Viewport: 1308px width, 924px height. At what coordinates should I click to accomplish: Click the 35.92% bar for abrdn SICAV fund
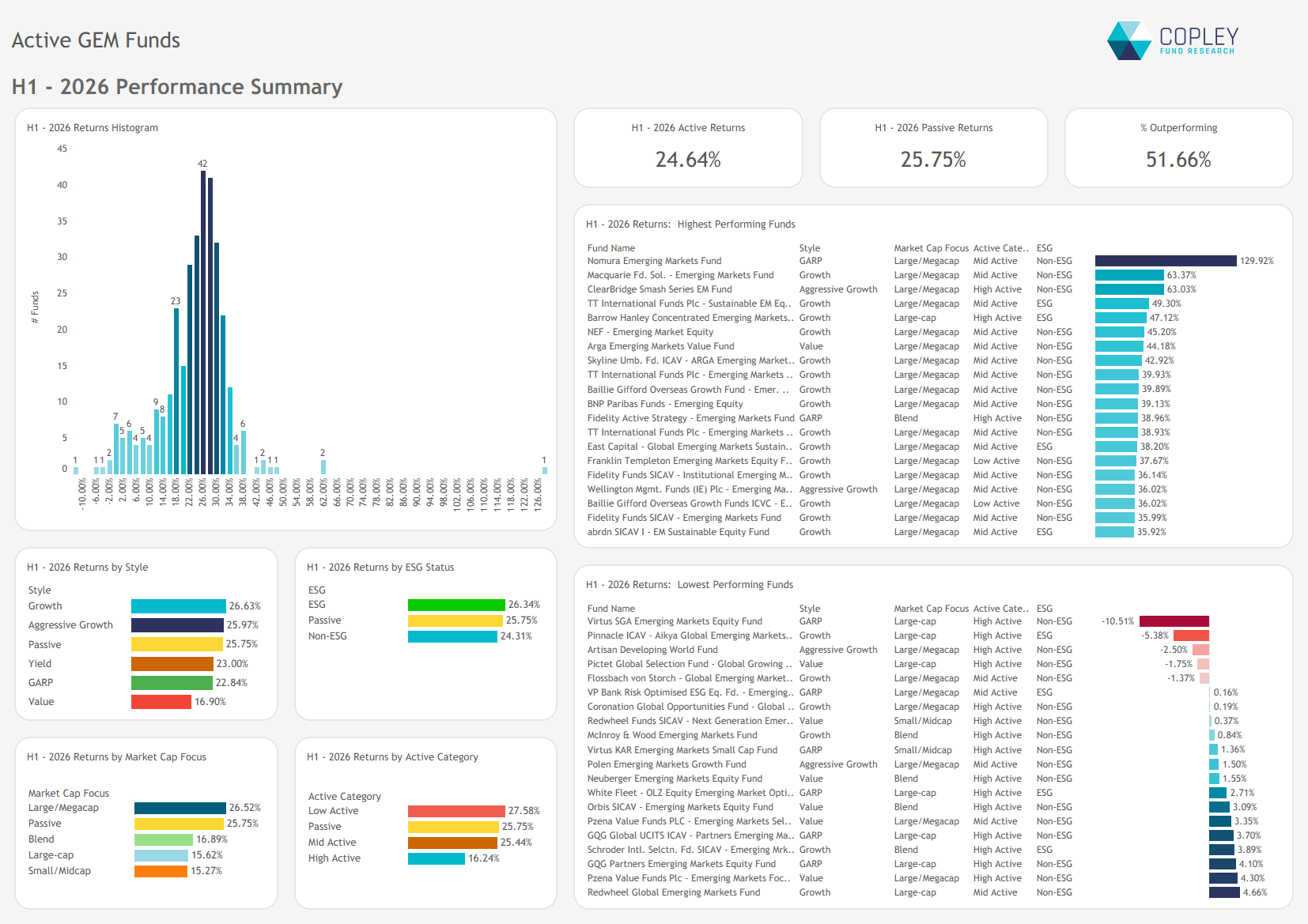tap(1115, 532)
